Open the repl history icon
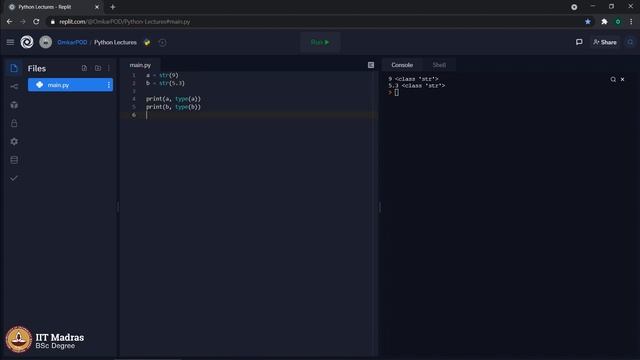 coord(162,42)
